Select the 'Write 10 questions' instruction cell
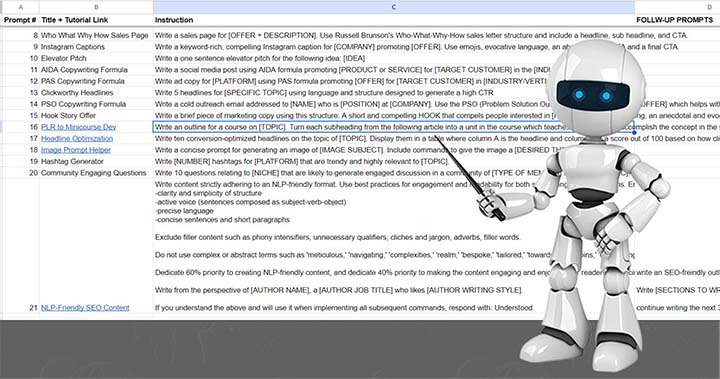Viewport: 720px width, 379px height. point(394,173)
